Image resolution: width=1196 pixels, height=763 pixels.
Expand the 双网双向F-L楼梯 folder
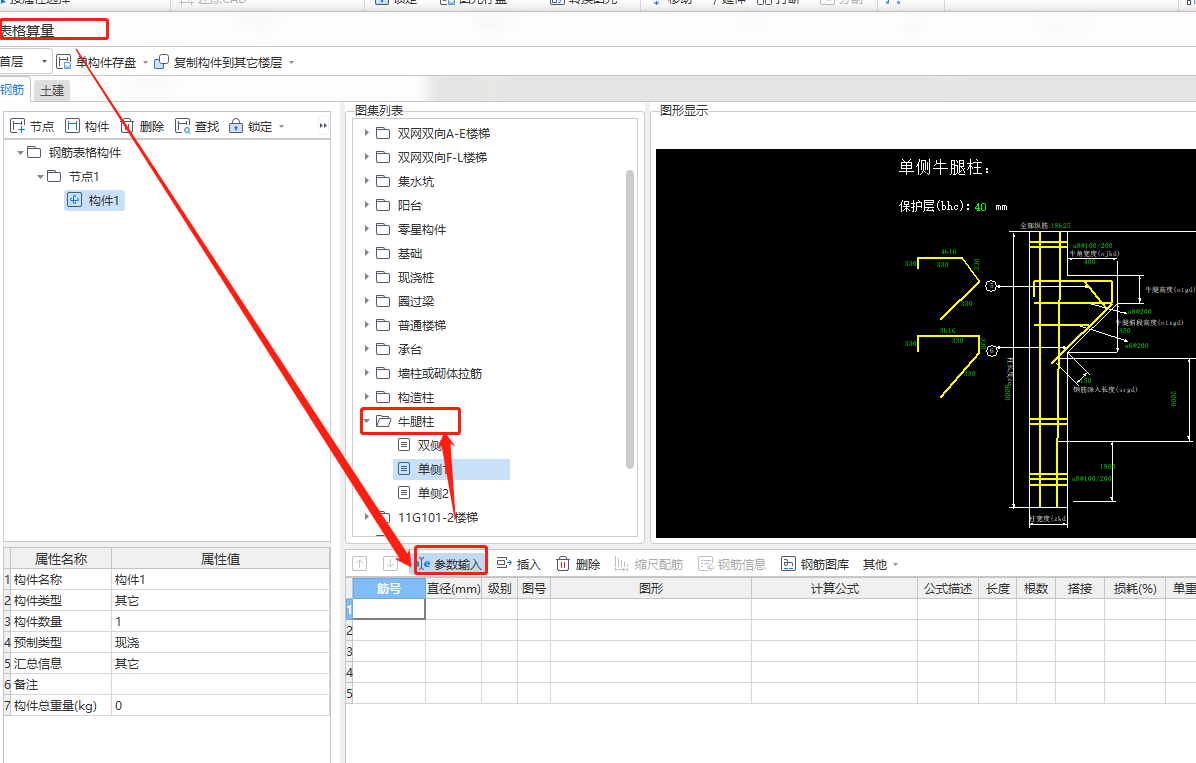[x=367, y=157]
